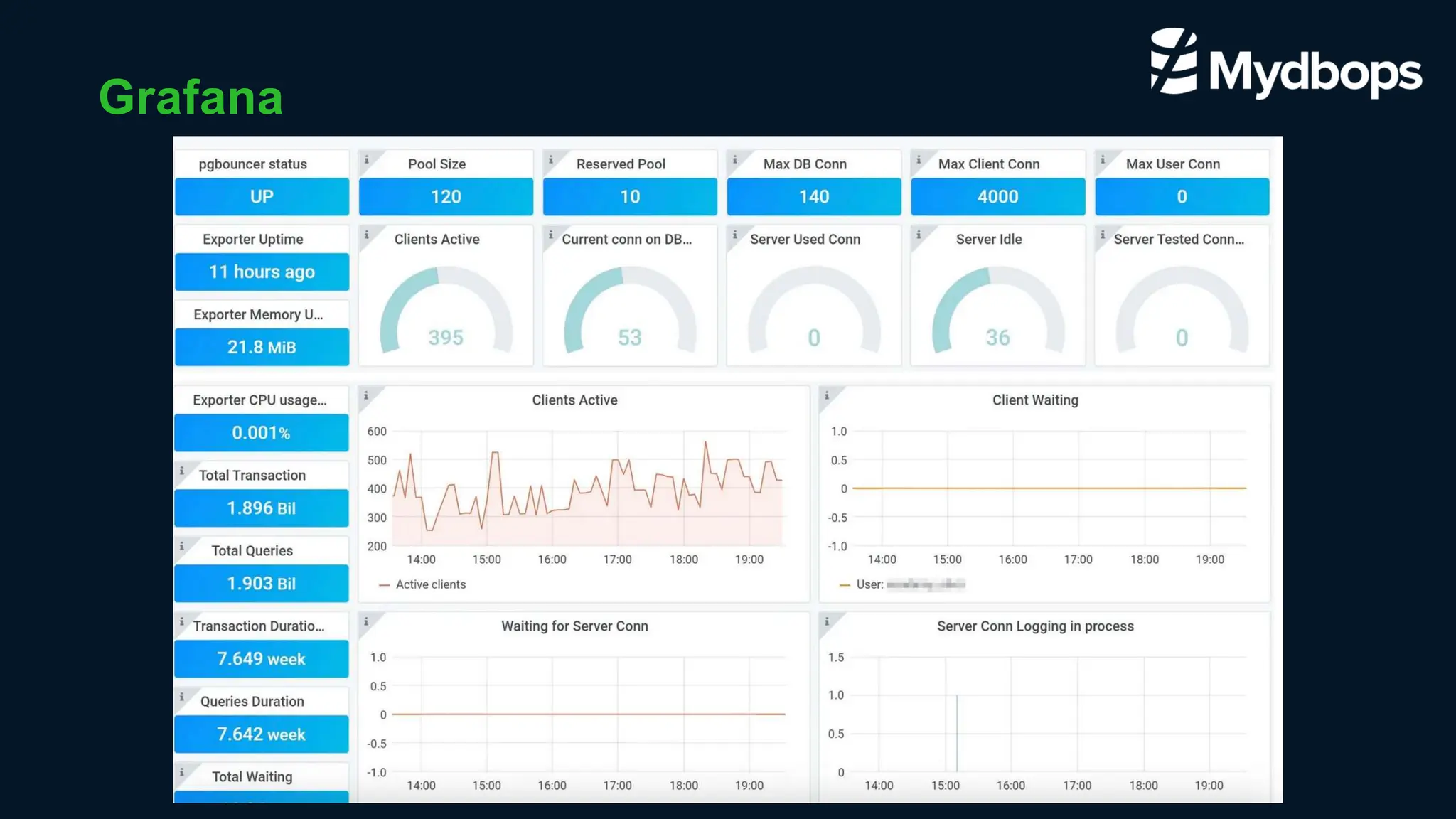
Task: Open the pgbouncer status panel title
Action: coord(253,164)
